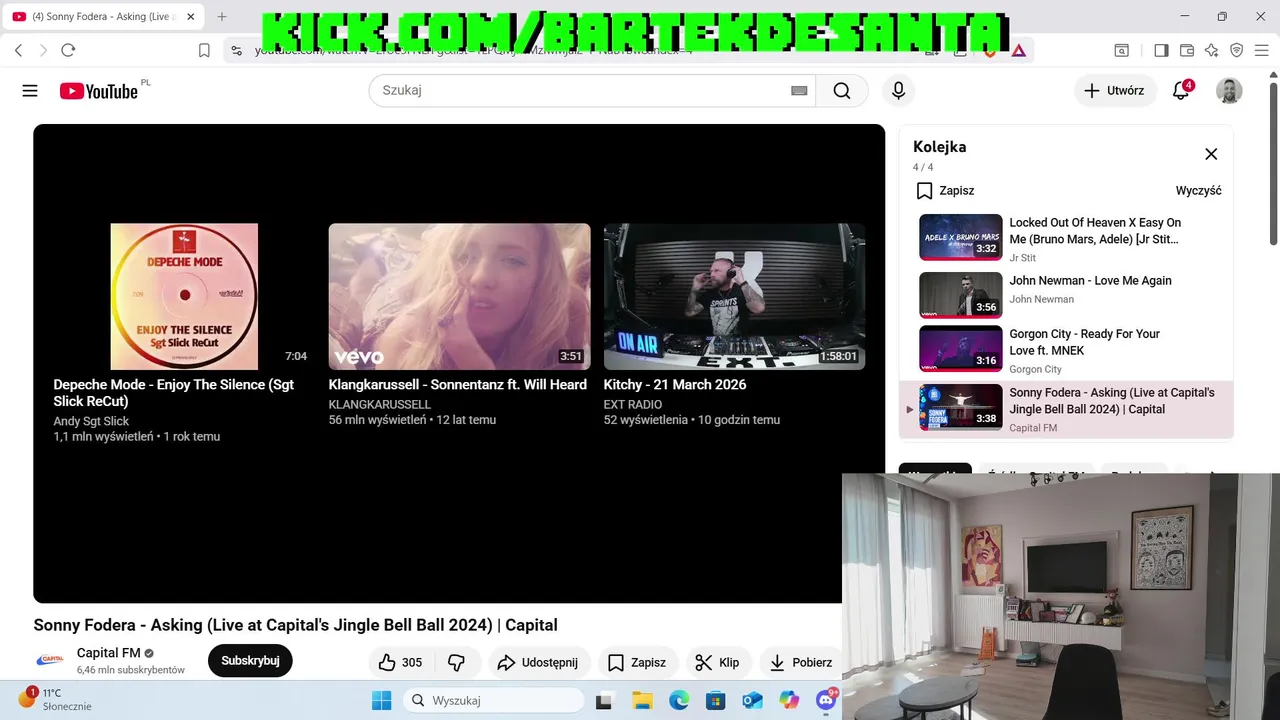This screenshot has width=1280, height=720.
Task: Open the weather widget 11°C Słonecznie
Action: [55, 699]
